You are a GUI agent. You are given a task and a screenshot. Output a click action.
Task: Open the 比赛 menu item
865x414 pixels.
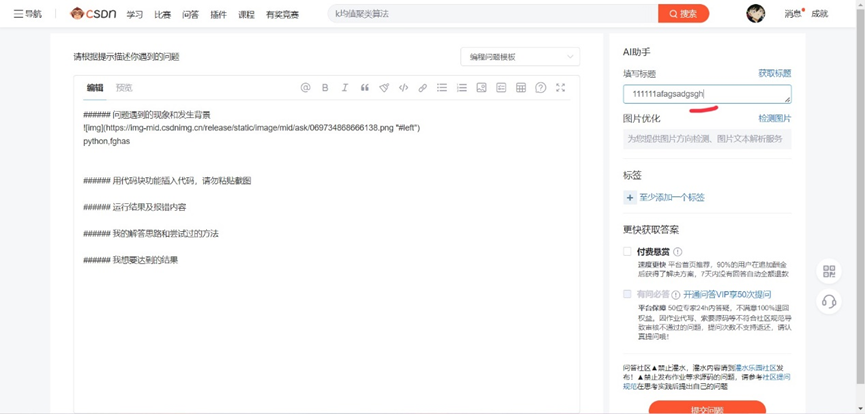tap(162, 15)
